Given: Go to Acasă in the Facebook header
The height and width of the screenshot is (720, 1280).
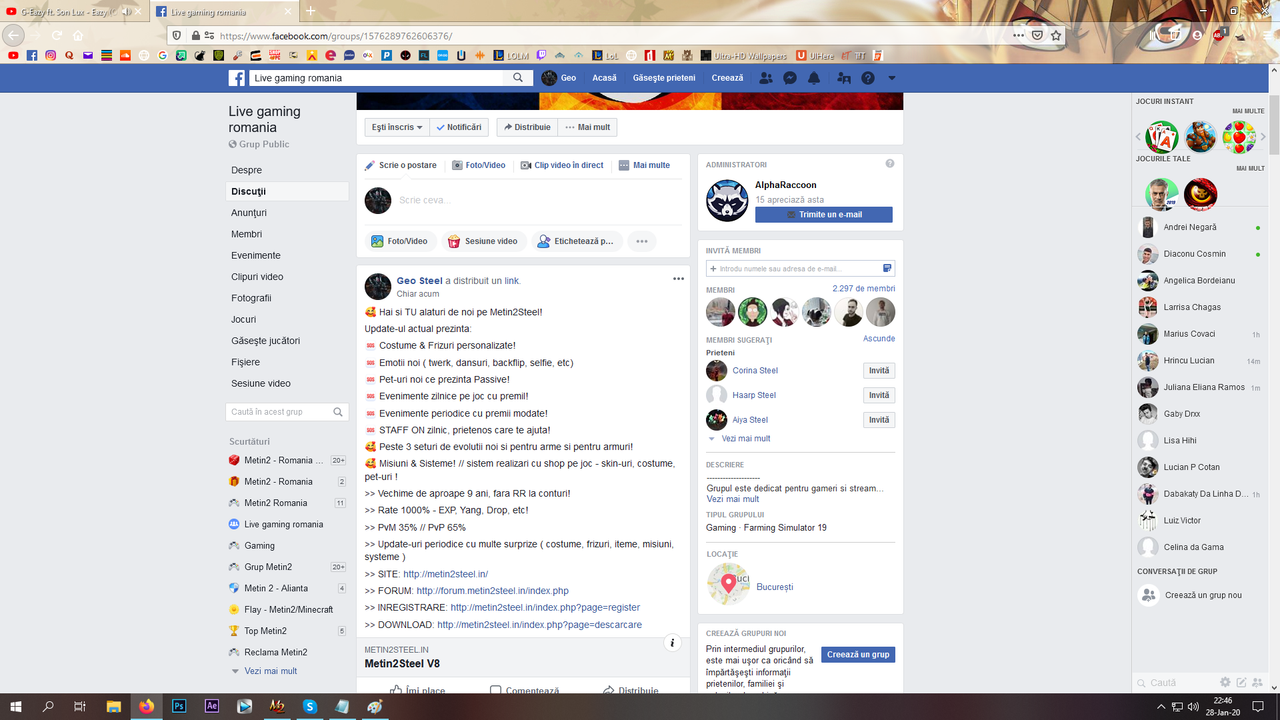Looking at the screenshot, I should click(604, 78).
